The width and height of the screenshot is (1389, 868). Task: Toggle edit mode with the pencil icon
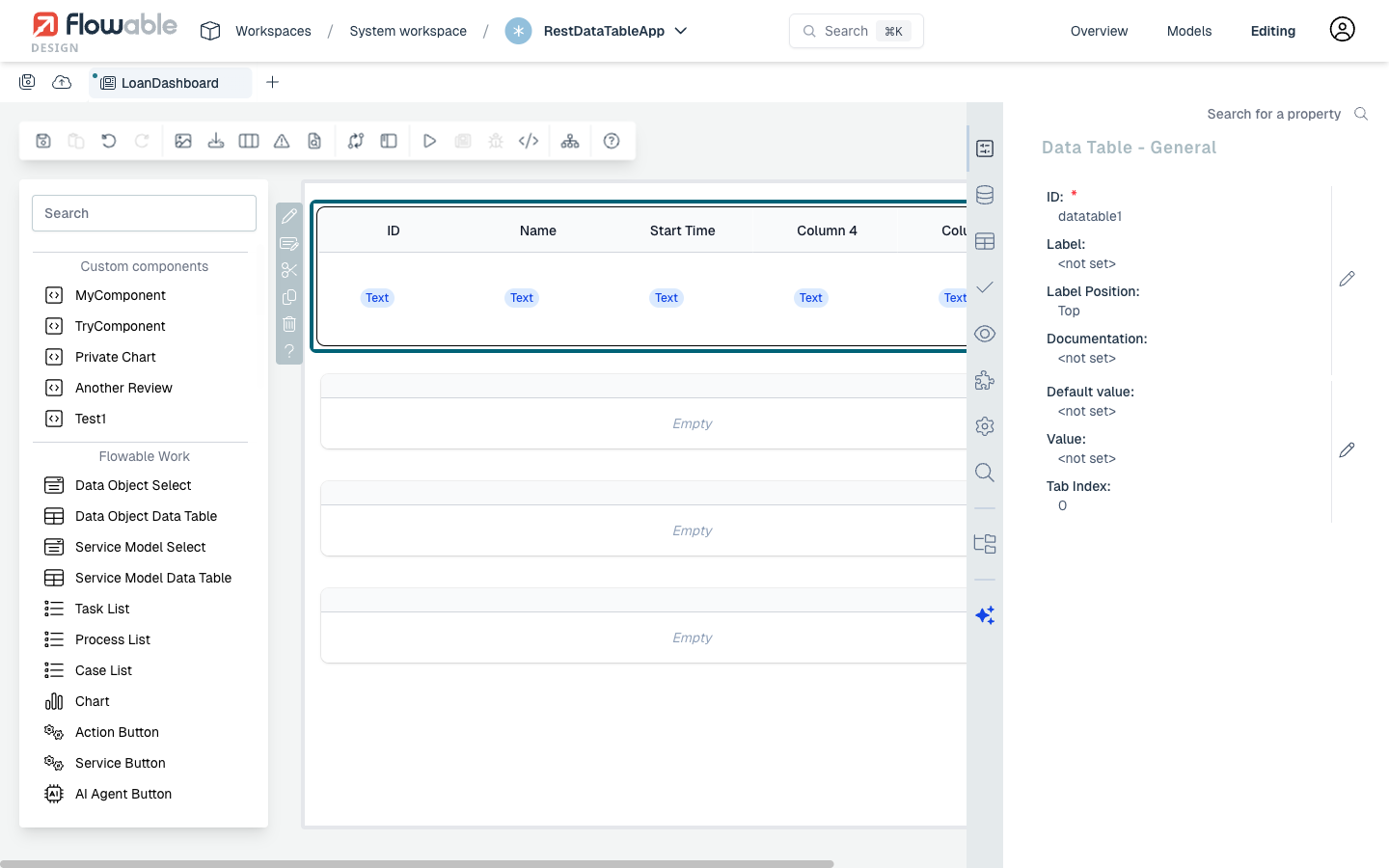pos(289,215)
